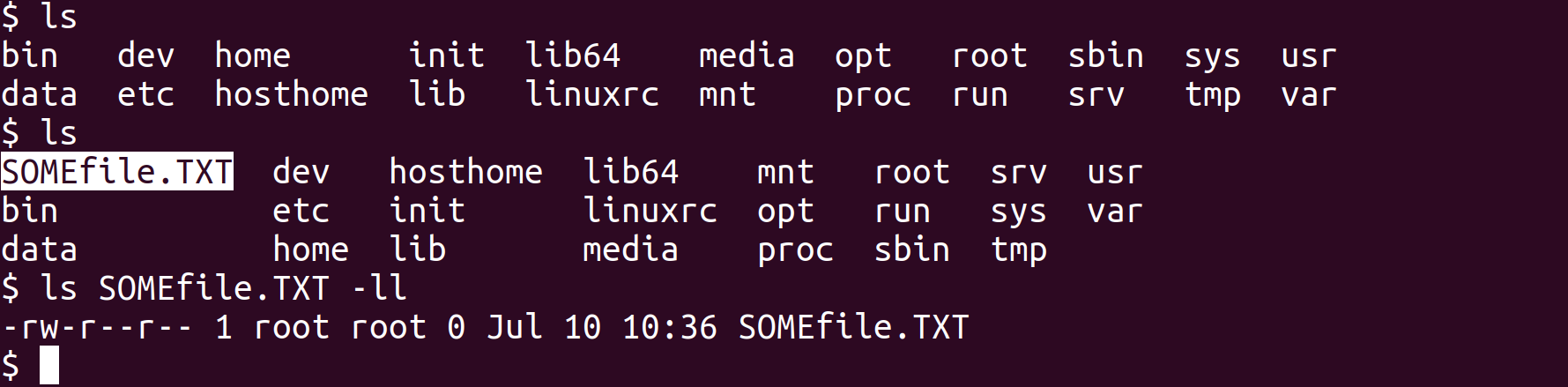Click sbin in the first two-row listing
The height and width of the screenshot is (387, 1568).
[x=1105, y=56]
